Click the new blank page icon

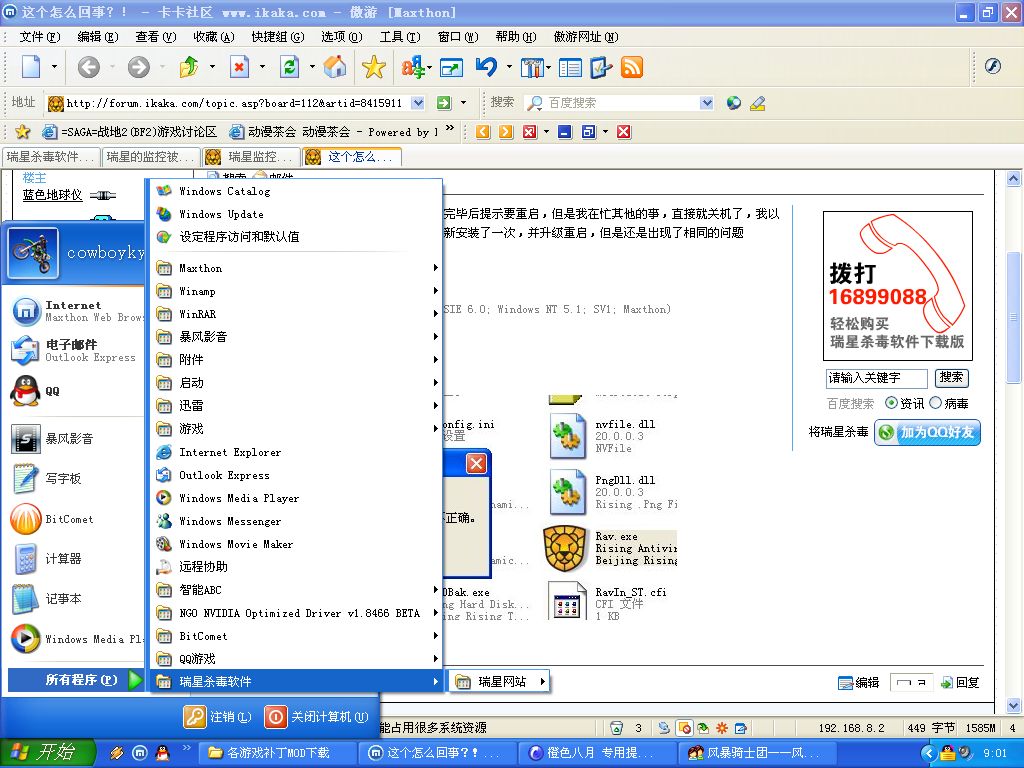31,67
